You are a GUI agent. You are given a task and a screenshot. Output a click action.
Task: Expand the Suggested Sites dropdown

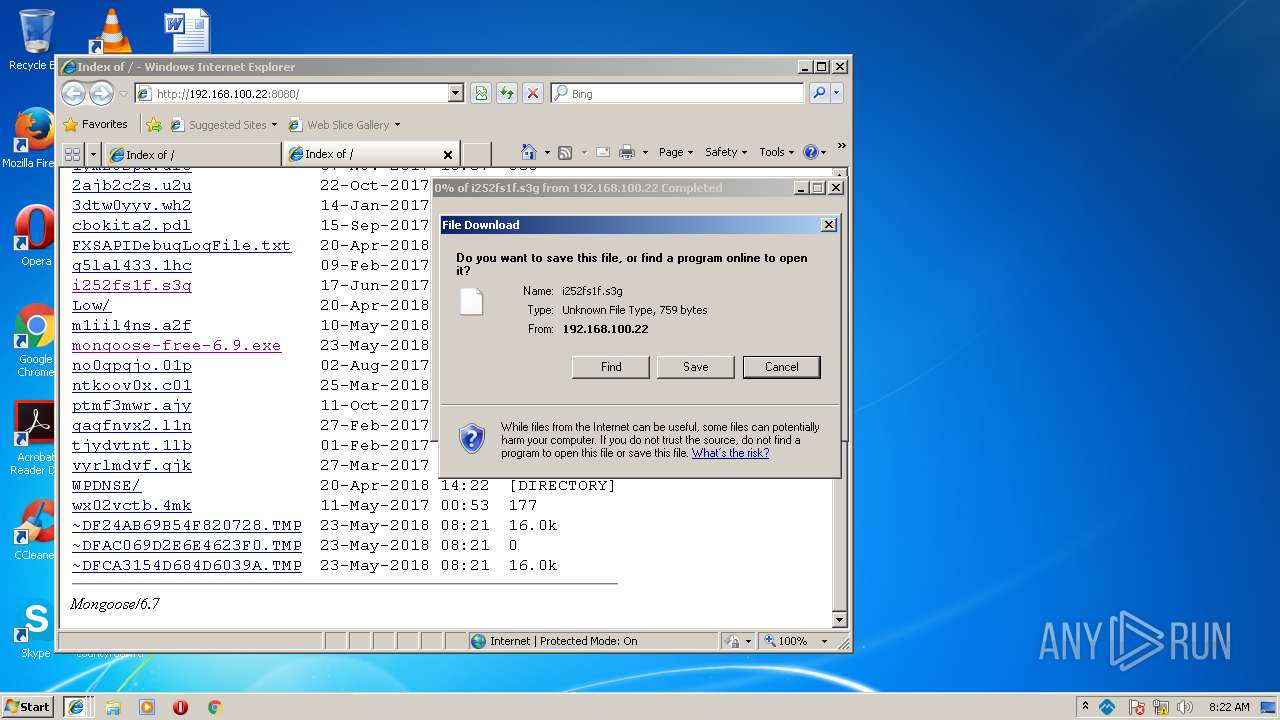click(274, 125)
